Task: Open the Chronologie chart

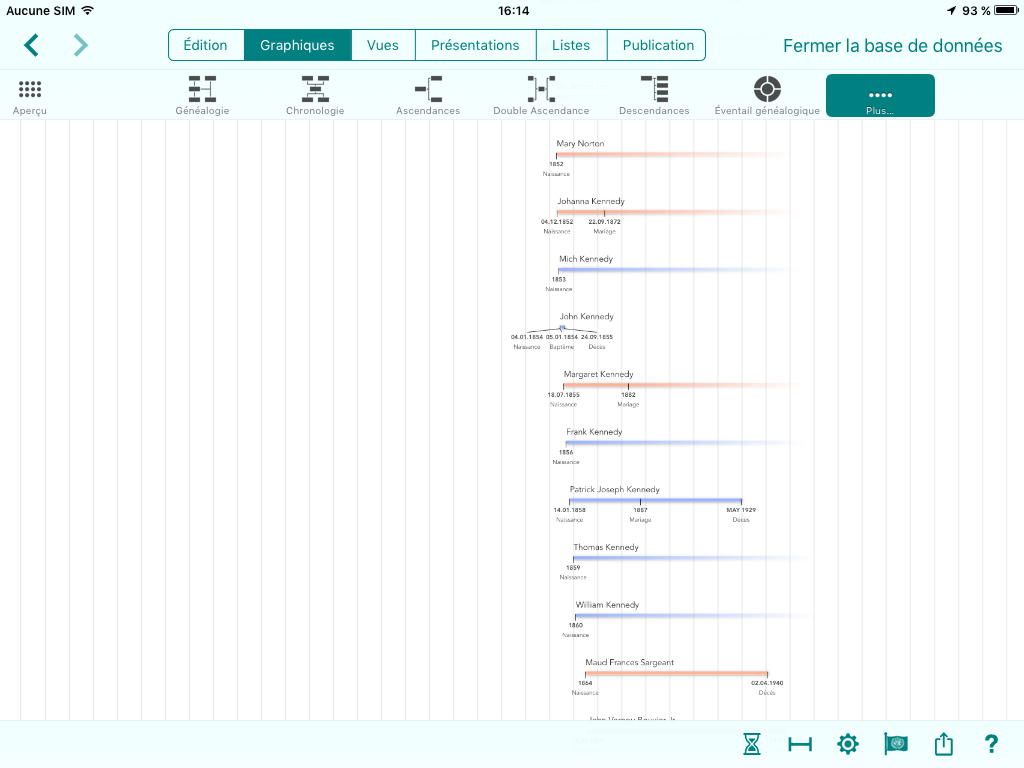Action: (315, 96)
